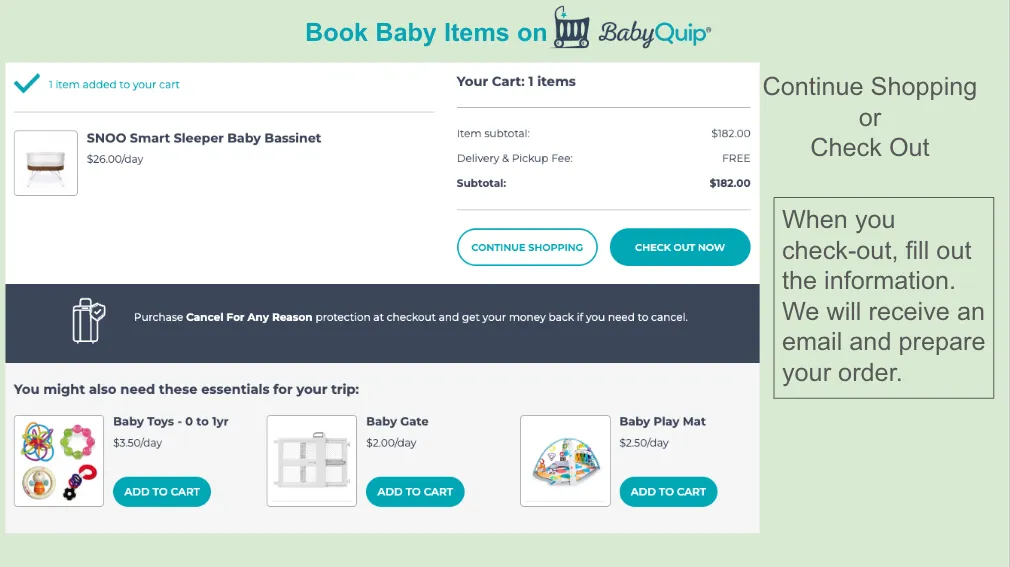Click the Baby Gate product title
This screenshot has width=1010, height=567.
(x=397, y=422)
